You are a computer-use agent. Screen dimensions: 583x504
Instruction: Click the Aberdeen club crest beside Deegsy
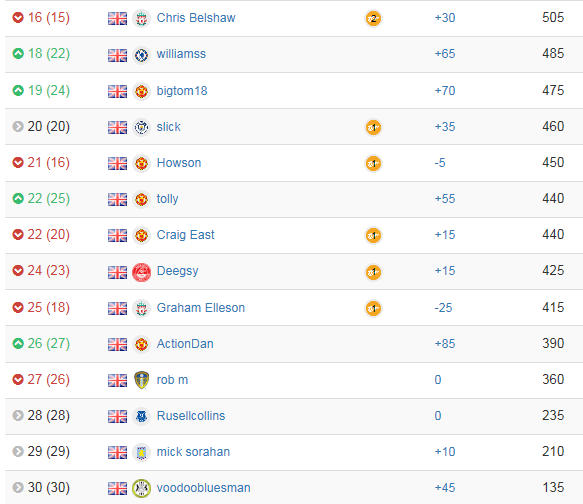[141, 272]
